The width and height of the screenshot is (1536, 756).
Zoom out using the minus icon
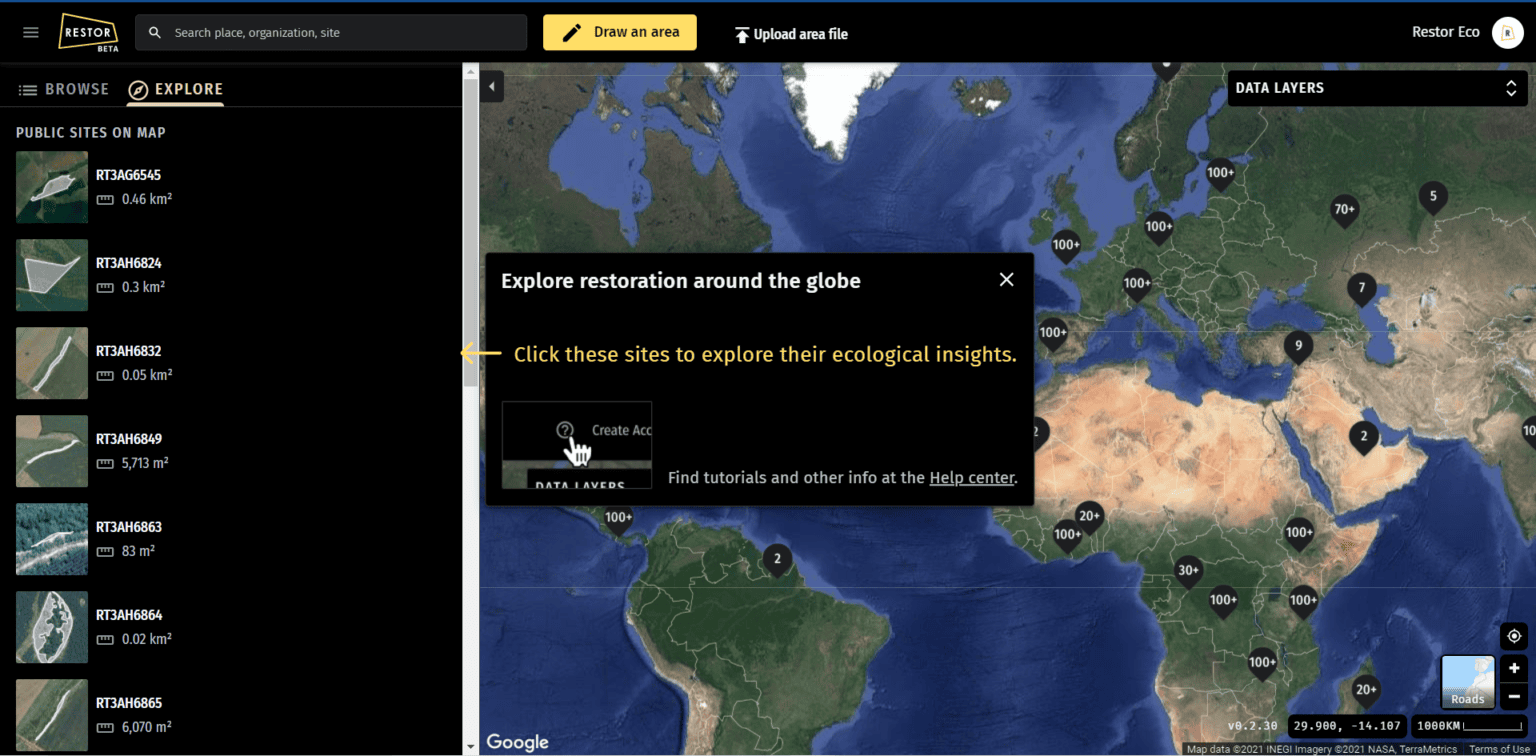click(x=1513, y=695)
